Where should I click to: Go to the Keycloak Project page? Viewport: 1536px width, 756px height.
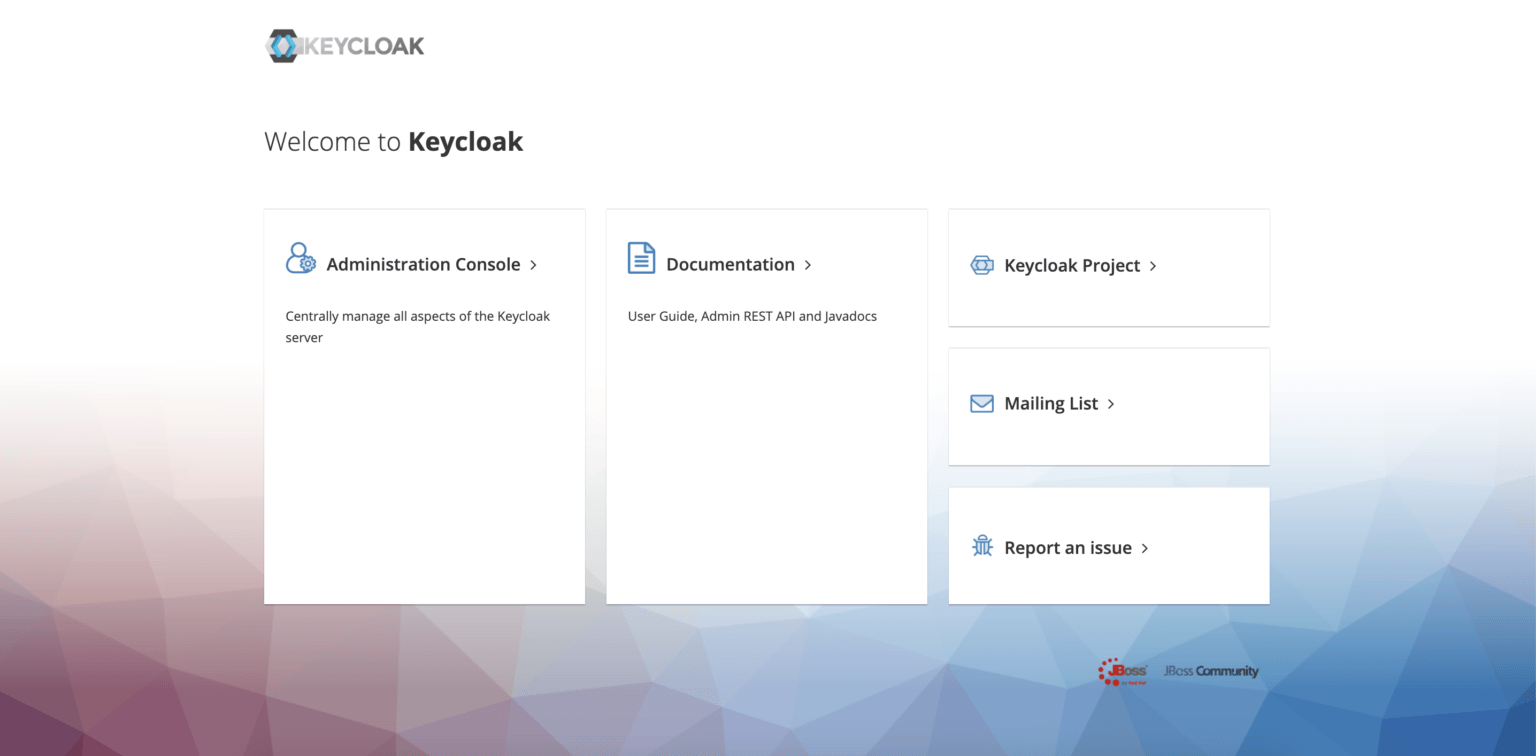[x=1072, y=266]
